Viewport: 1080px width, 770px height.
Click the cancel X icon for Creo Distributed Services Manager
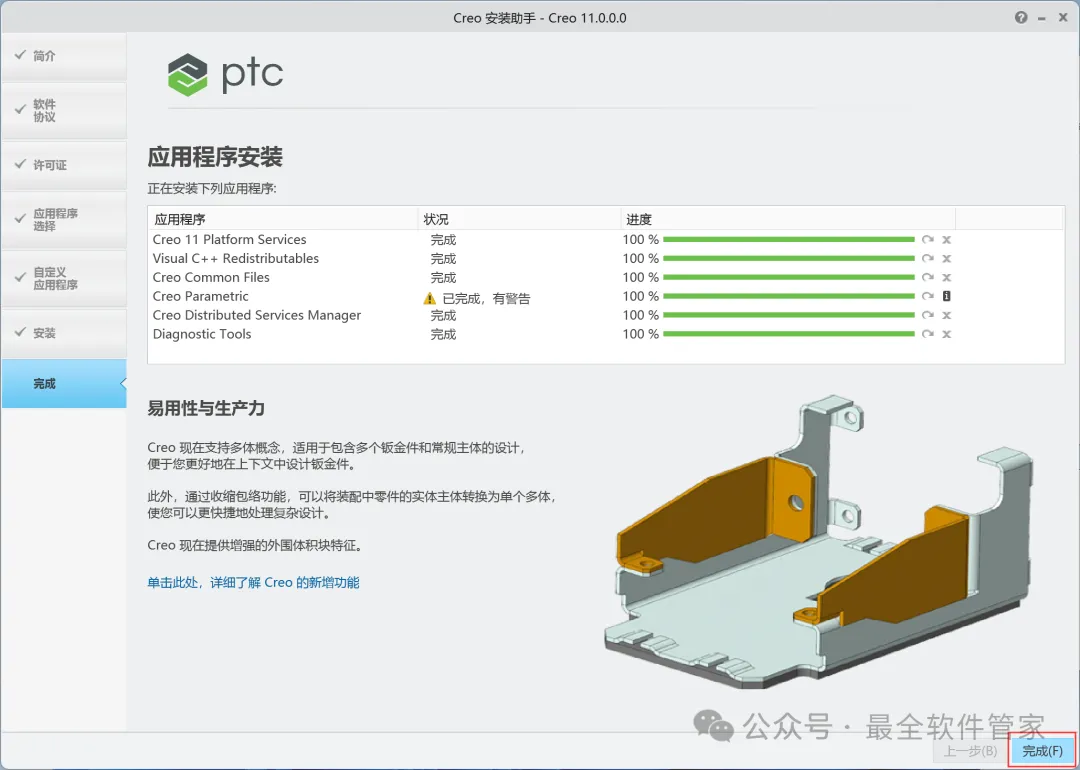click(946, 315)
